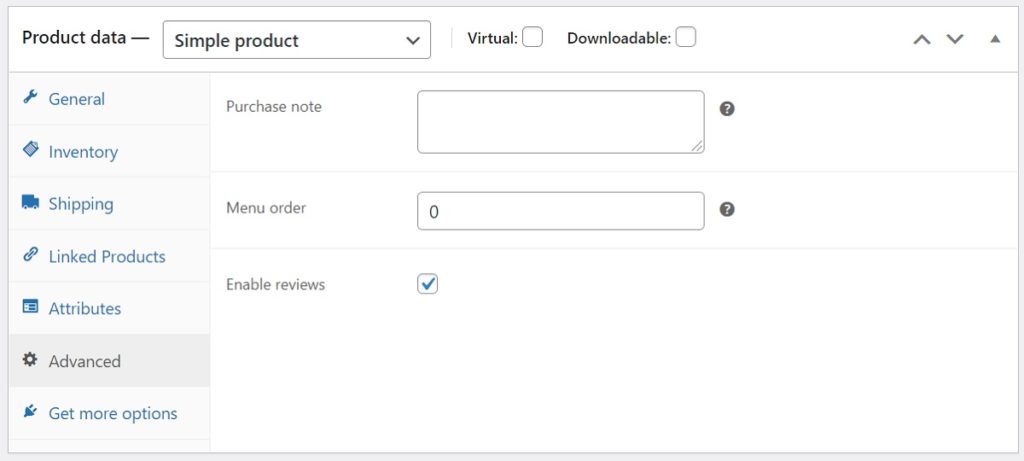Focus the Menu order field
The width and height of the screenshot is (1024, 461).
click(560, 211)
